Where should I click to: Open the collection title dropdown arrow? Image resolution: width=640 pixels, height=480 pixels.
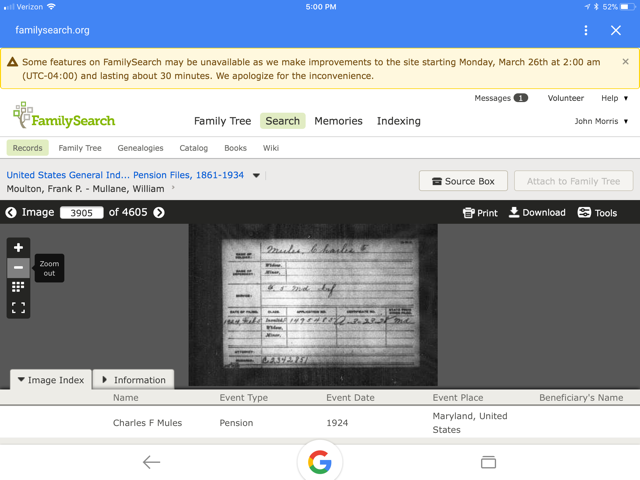[257, 176]
